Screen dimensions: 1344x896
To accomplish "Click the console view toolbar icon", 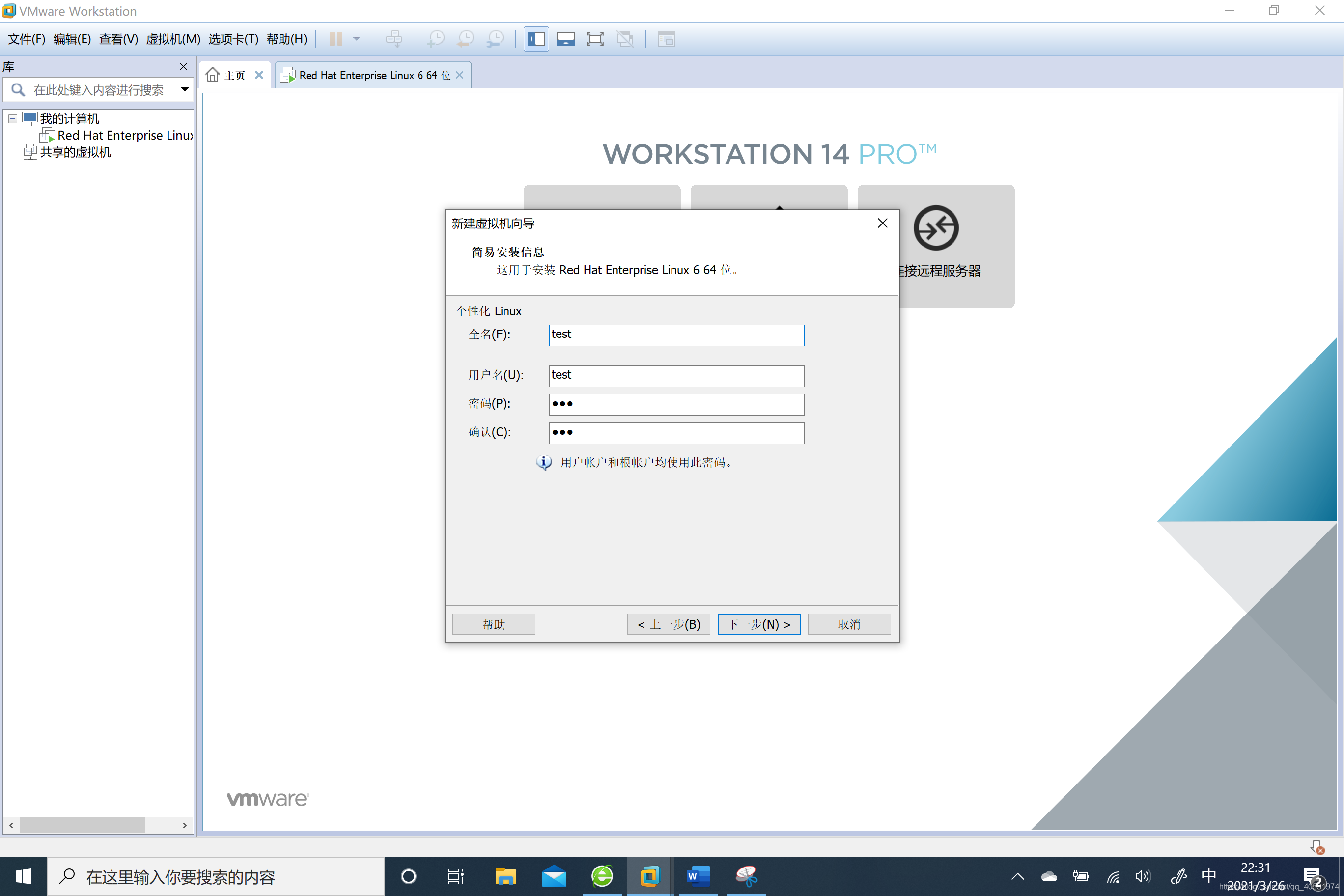I will 666,39.
